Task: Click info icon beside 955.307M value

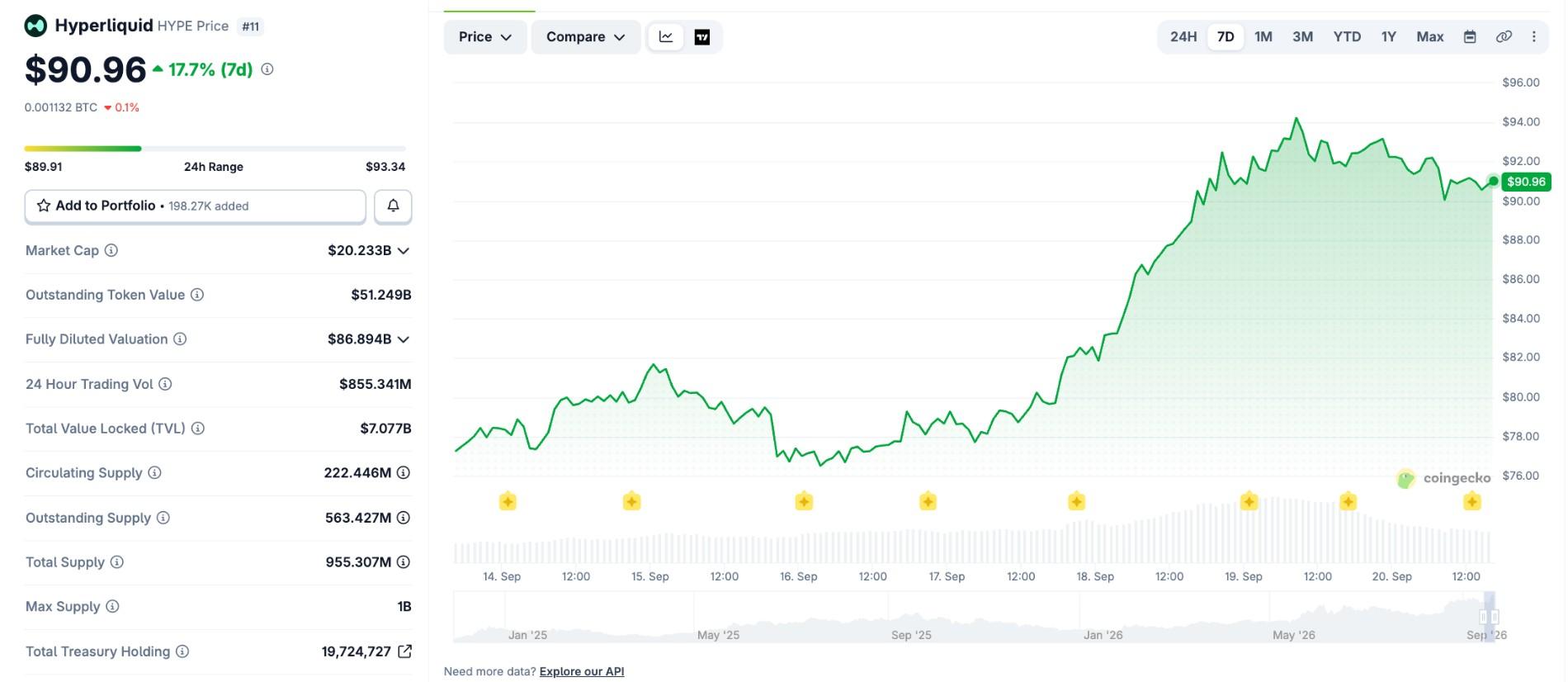Action: 404,562
